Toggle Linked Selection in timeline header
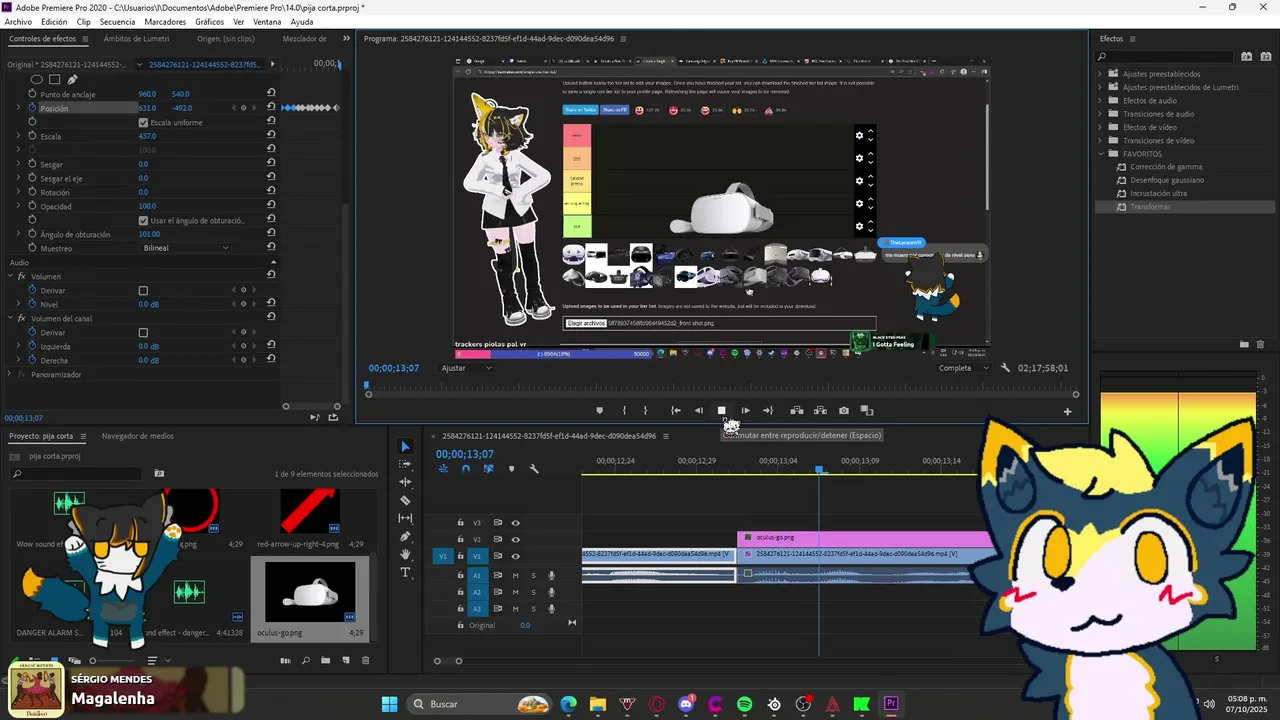1280x720 pixels. click(488, 469)
